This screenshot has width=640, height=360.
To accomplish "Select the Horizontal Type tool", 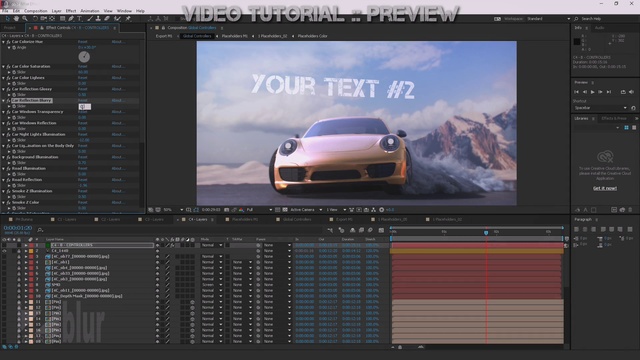I will [x=79, y=18].
